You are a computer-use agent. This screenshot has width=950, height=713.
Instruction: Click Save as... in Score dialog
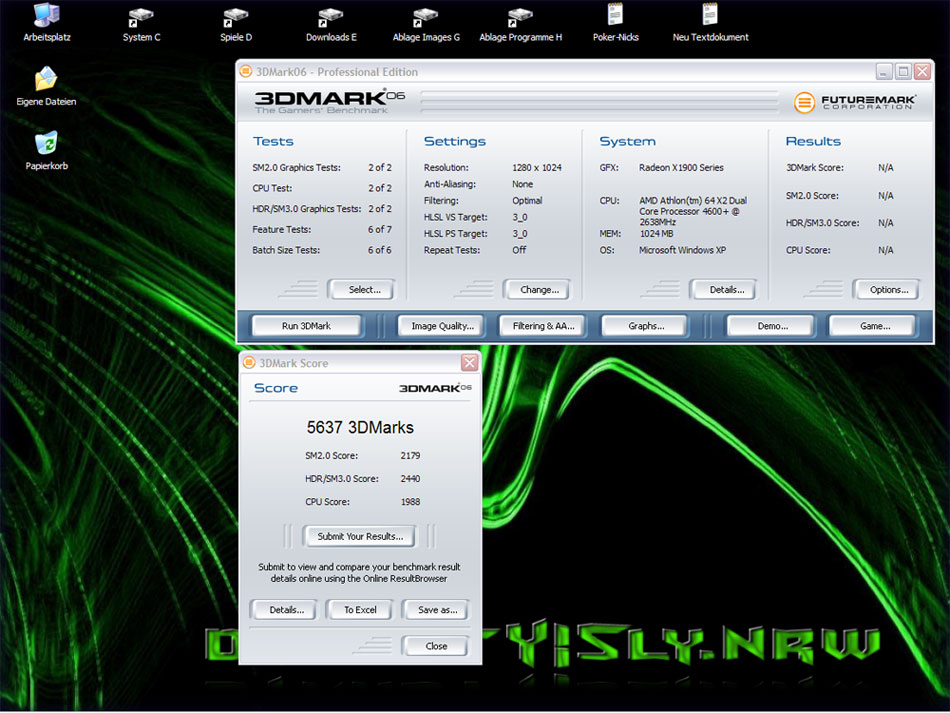pos(435,609)
